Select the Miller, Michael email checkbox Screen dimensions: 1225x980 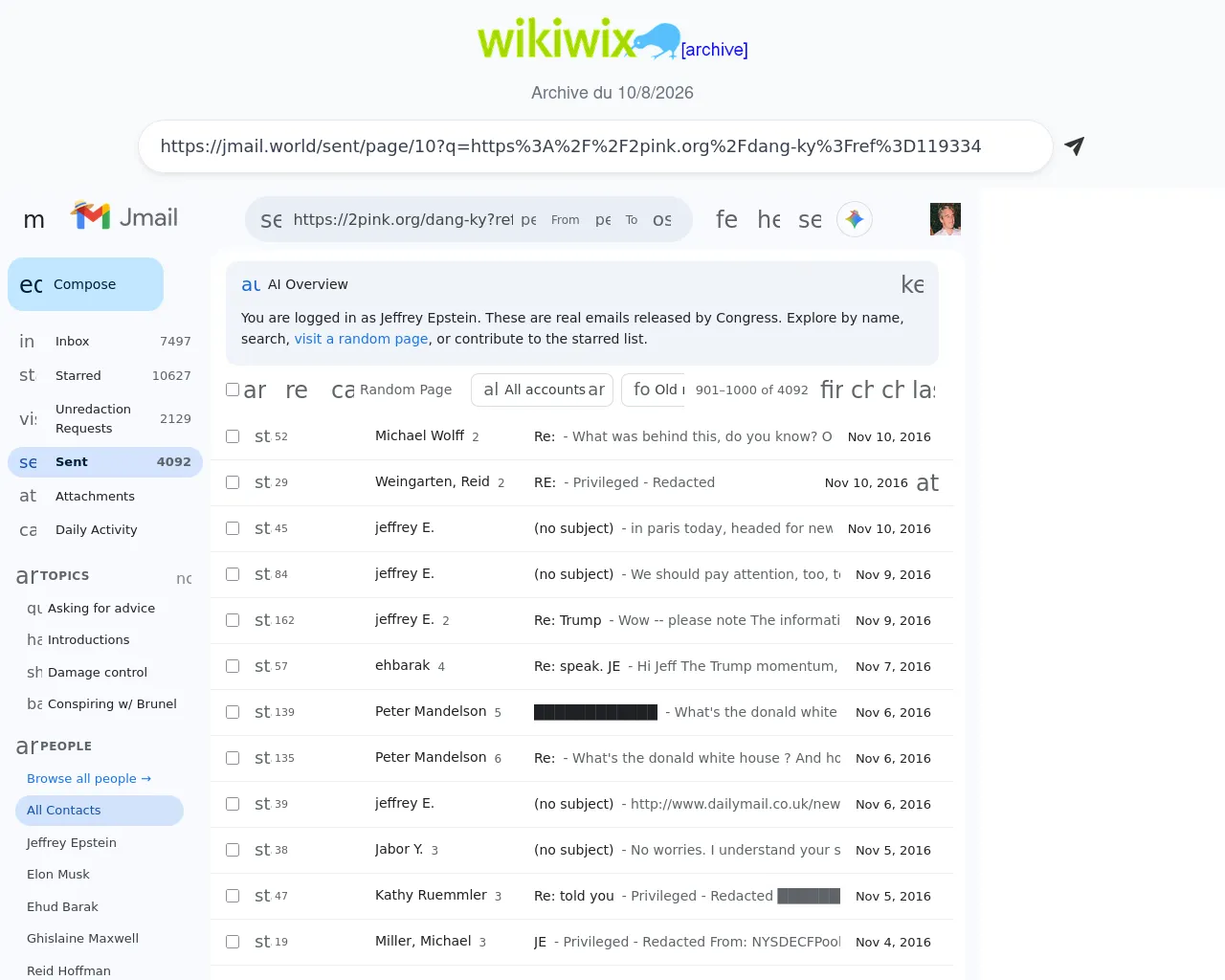233,942
